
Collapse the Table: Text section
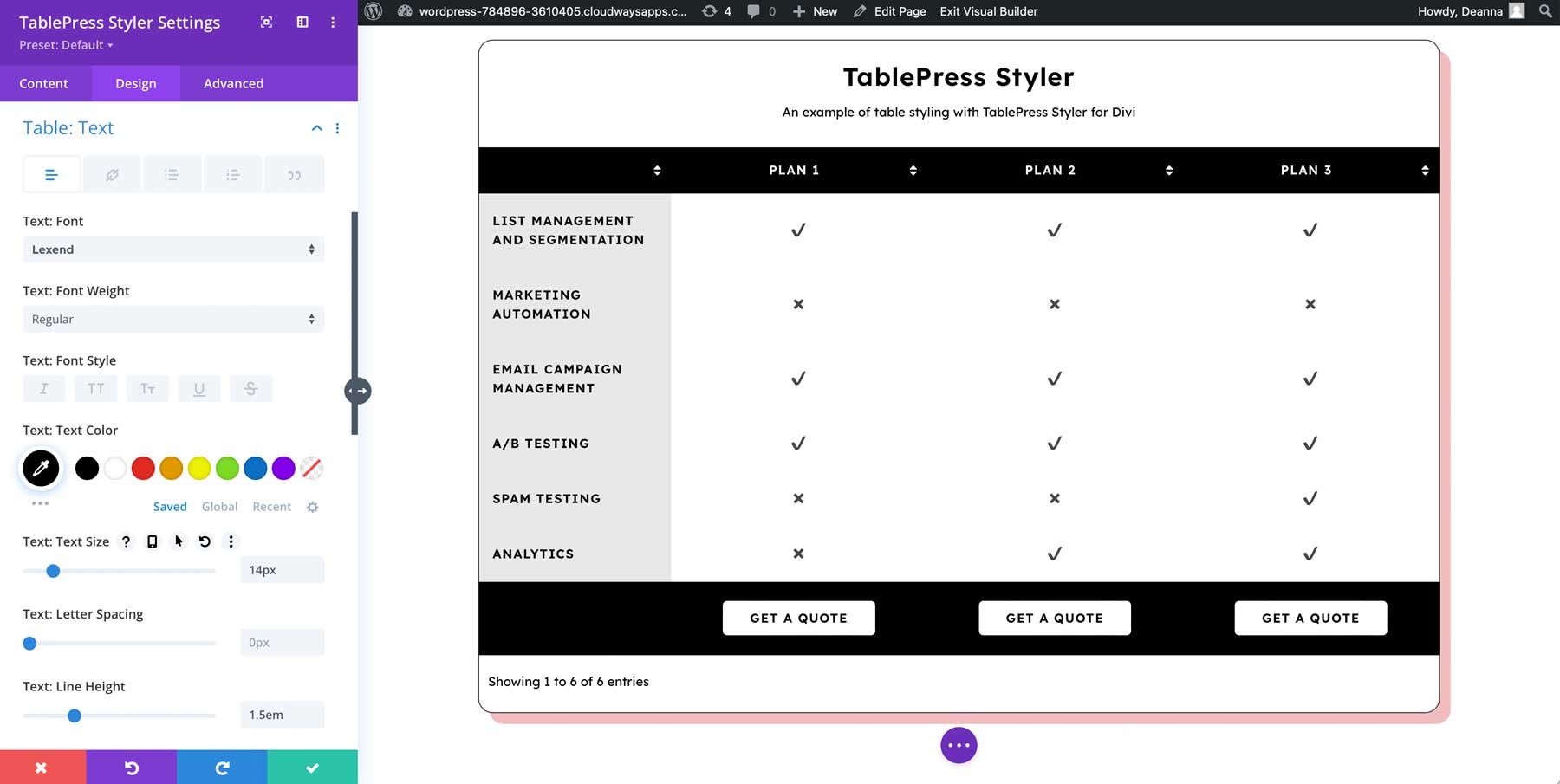[316, 128]
